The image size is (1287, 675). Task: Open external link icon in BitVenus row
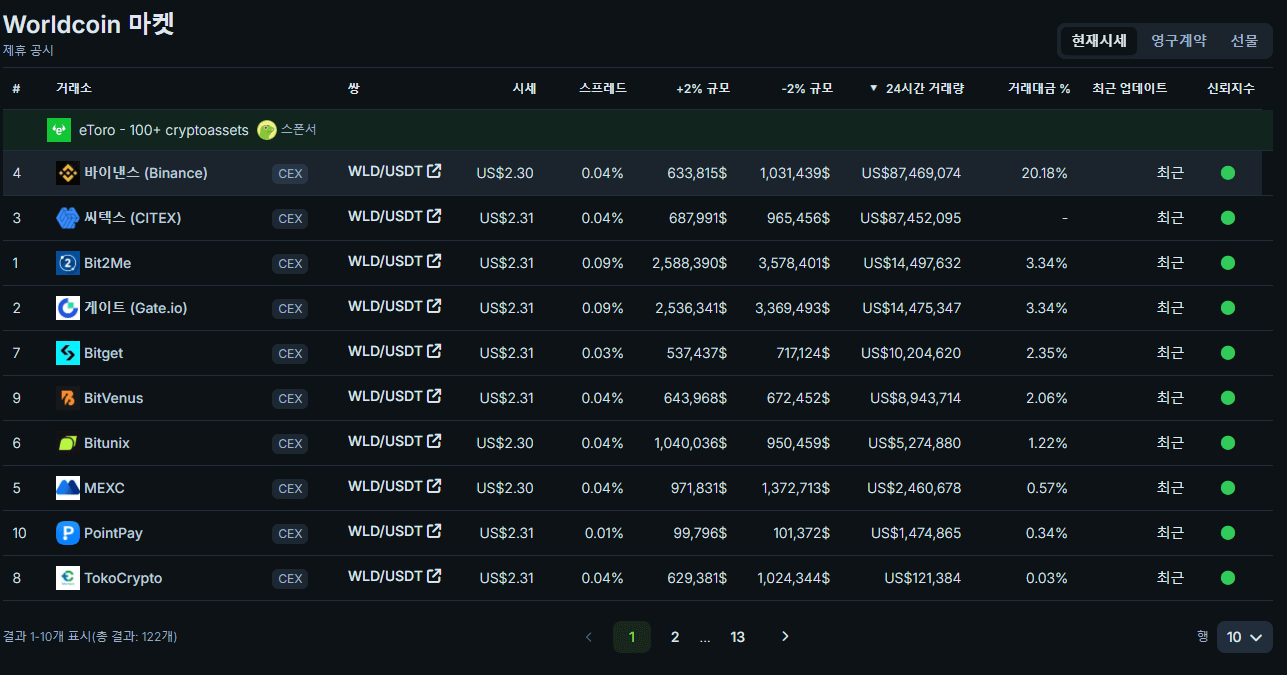point(434,396)
